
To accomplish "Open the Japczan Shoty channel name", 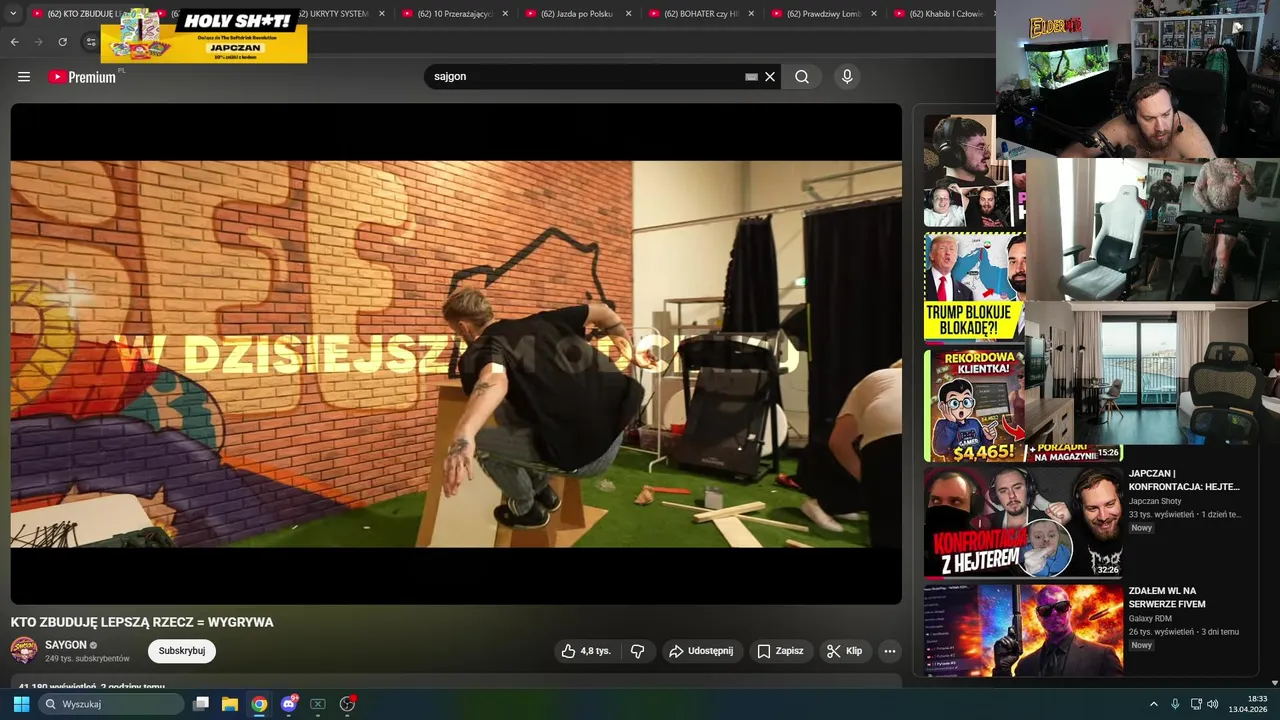I will coord(1155,501).
